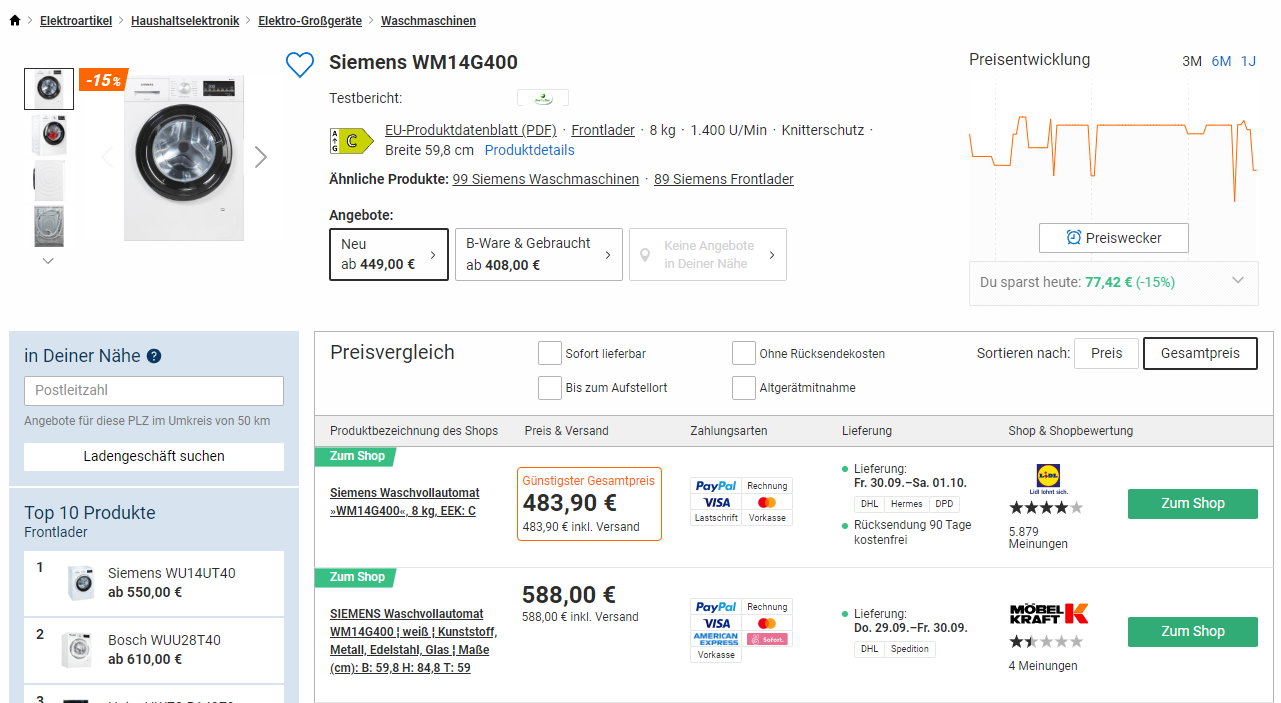Image resolution: width=1281 pixels, height=703 pixels.
Task: Toggle the 'Altgerätmitnahme' checkbox
Action: tap(743, 387)
